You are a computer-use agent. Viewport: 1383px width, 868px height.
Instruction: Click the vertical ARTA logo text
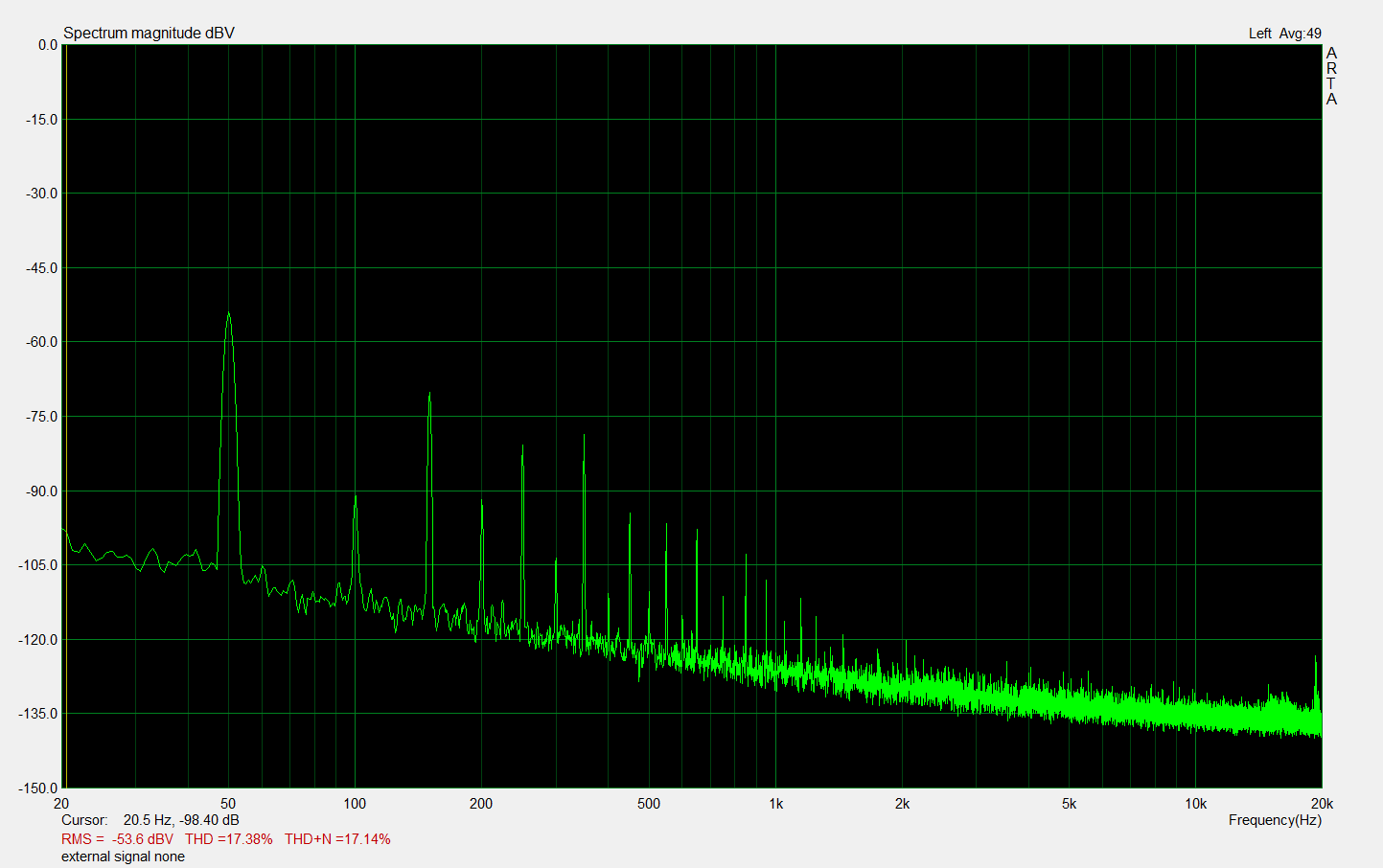pos(1331,76)
